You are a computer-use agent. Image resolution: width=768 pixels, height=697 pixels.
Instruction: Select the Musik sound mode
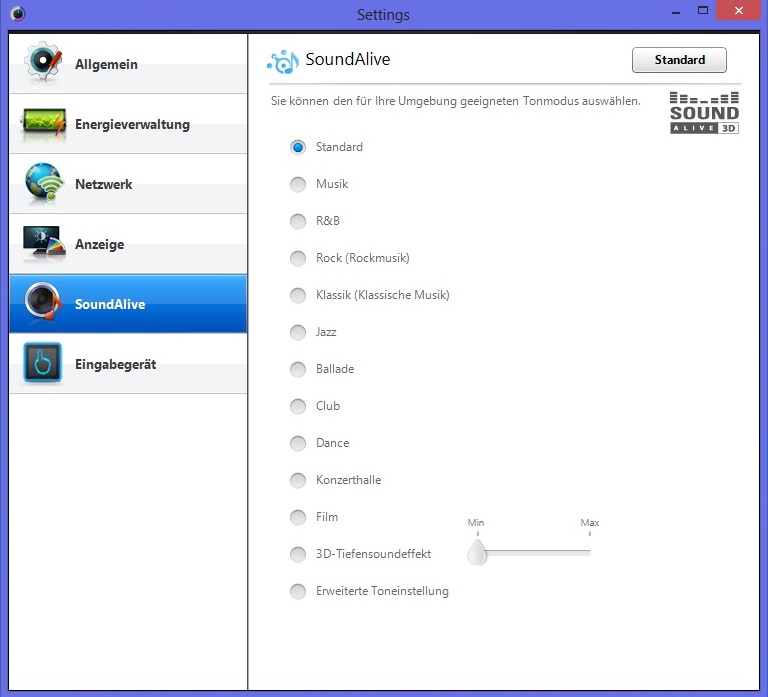[x=298, y=184]
